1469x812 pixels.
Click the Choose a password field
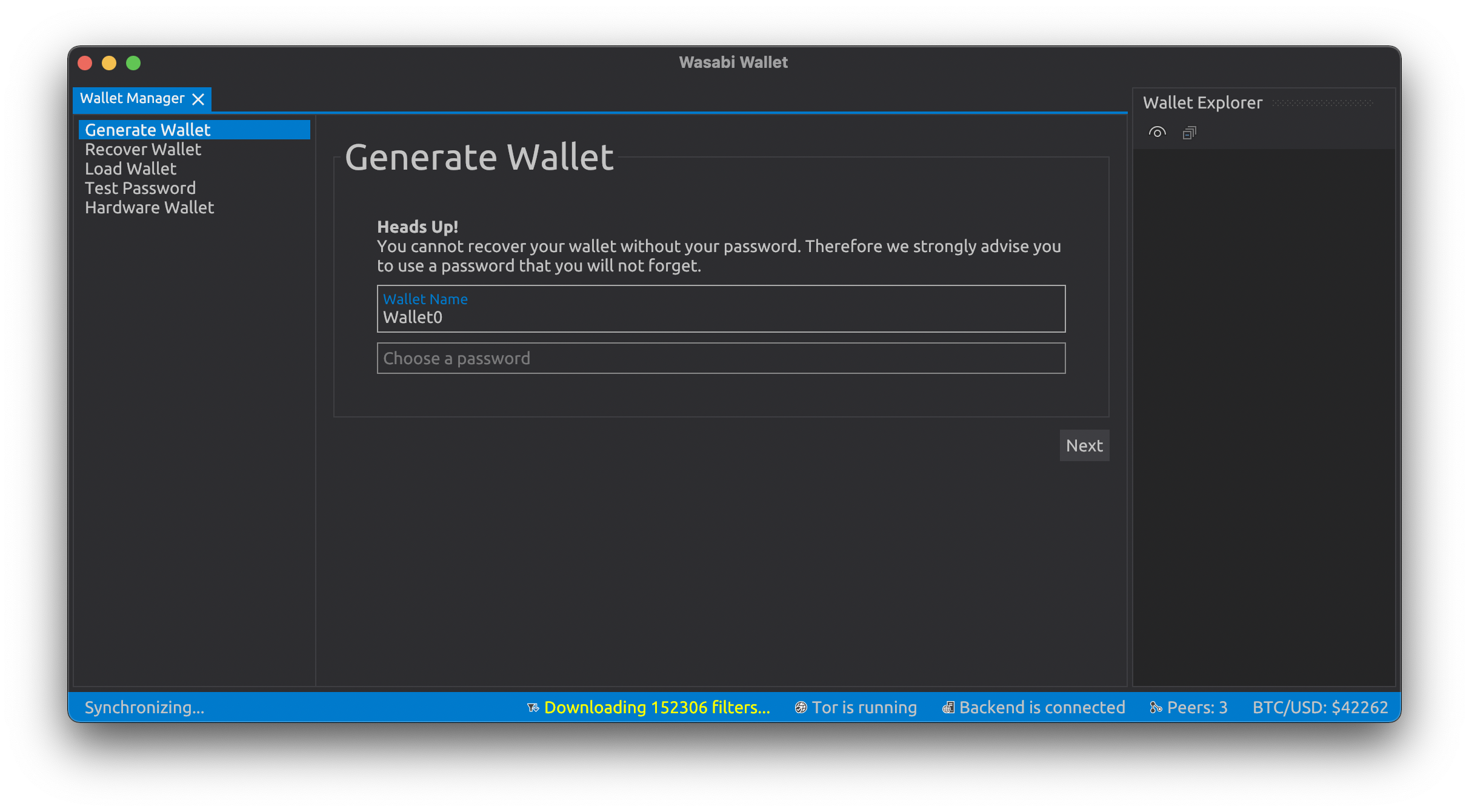click(x=721, y=358)
